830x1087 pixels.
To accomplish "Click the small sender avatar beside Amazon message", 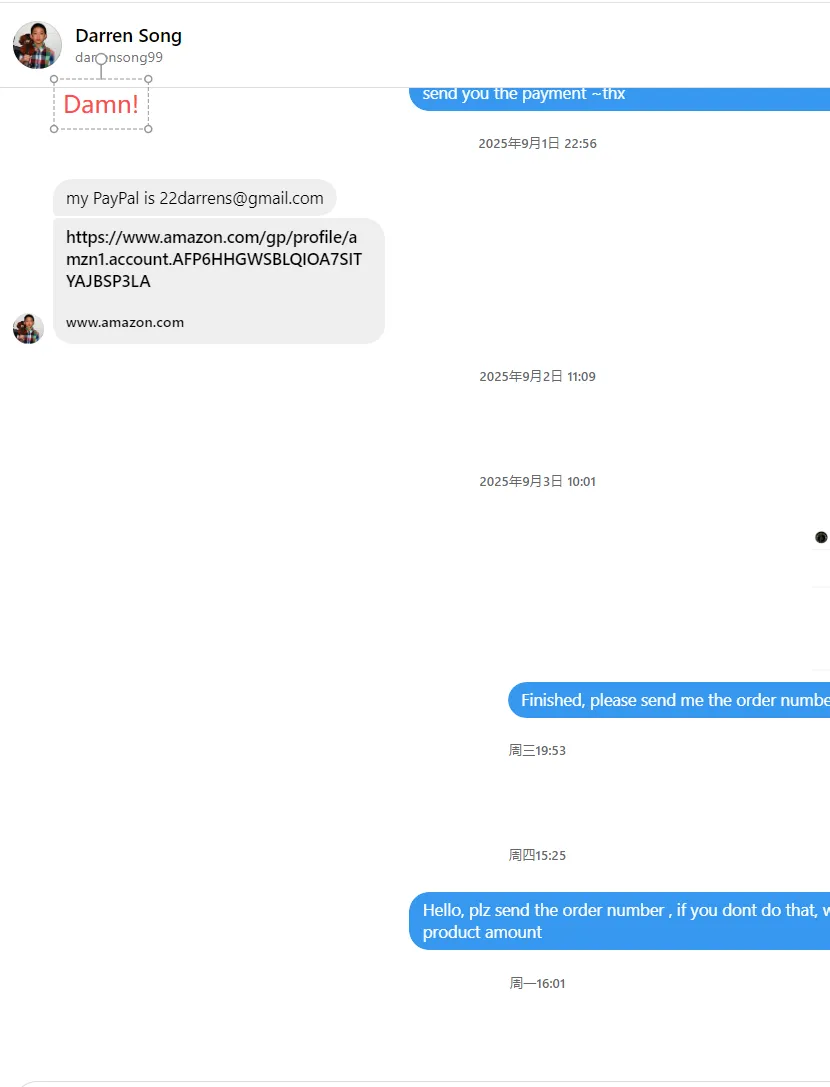I will pyautogui.click(x=28, y=329).
